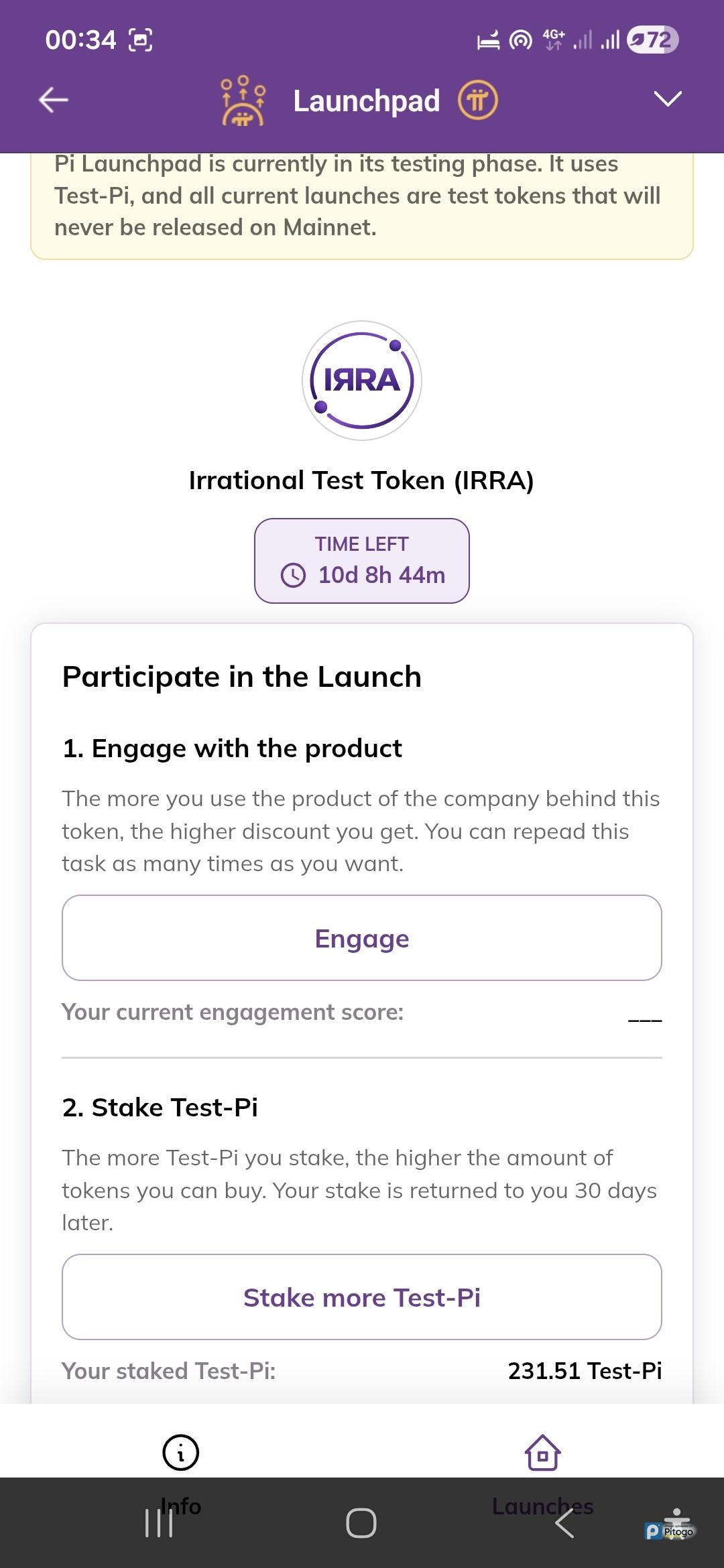
Task: Tap the screen capture status icon
Action: tap(140, 40)
